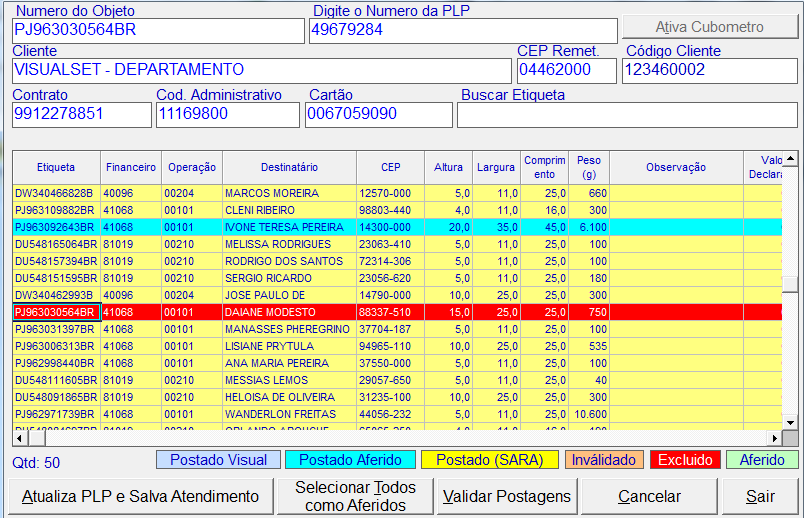The image size is (804, 518).
Task: Click the Cliente field VISUALSET - DEPARTAMENTO
Action: pos(262,71)
